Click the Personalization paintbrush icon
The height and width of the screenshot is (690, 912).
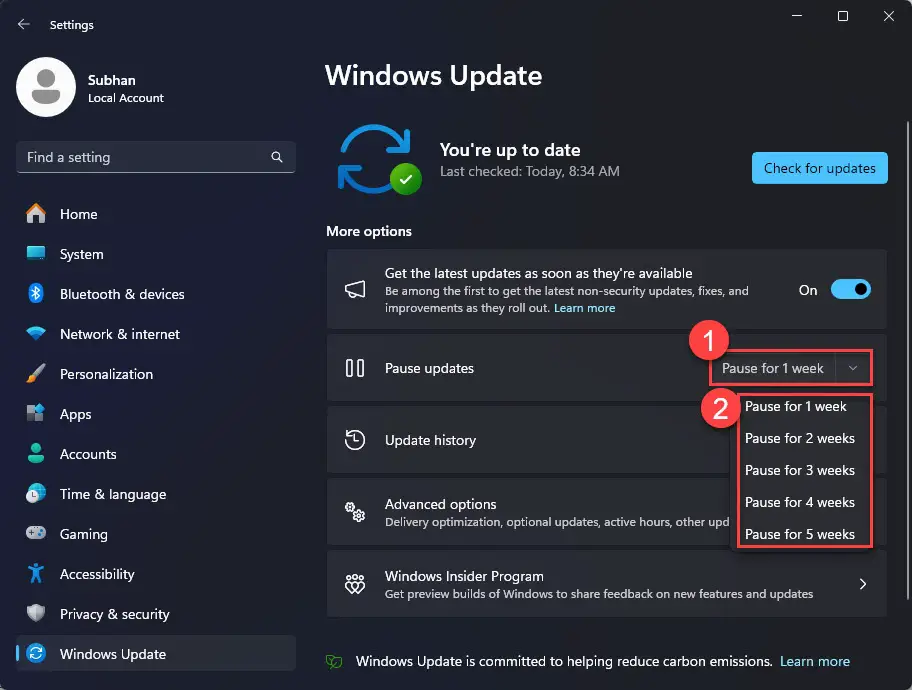tap(35, 374)
